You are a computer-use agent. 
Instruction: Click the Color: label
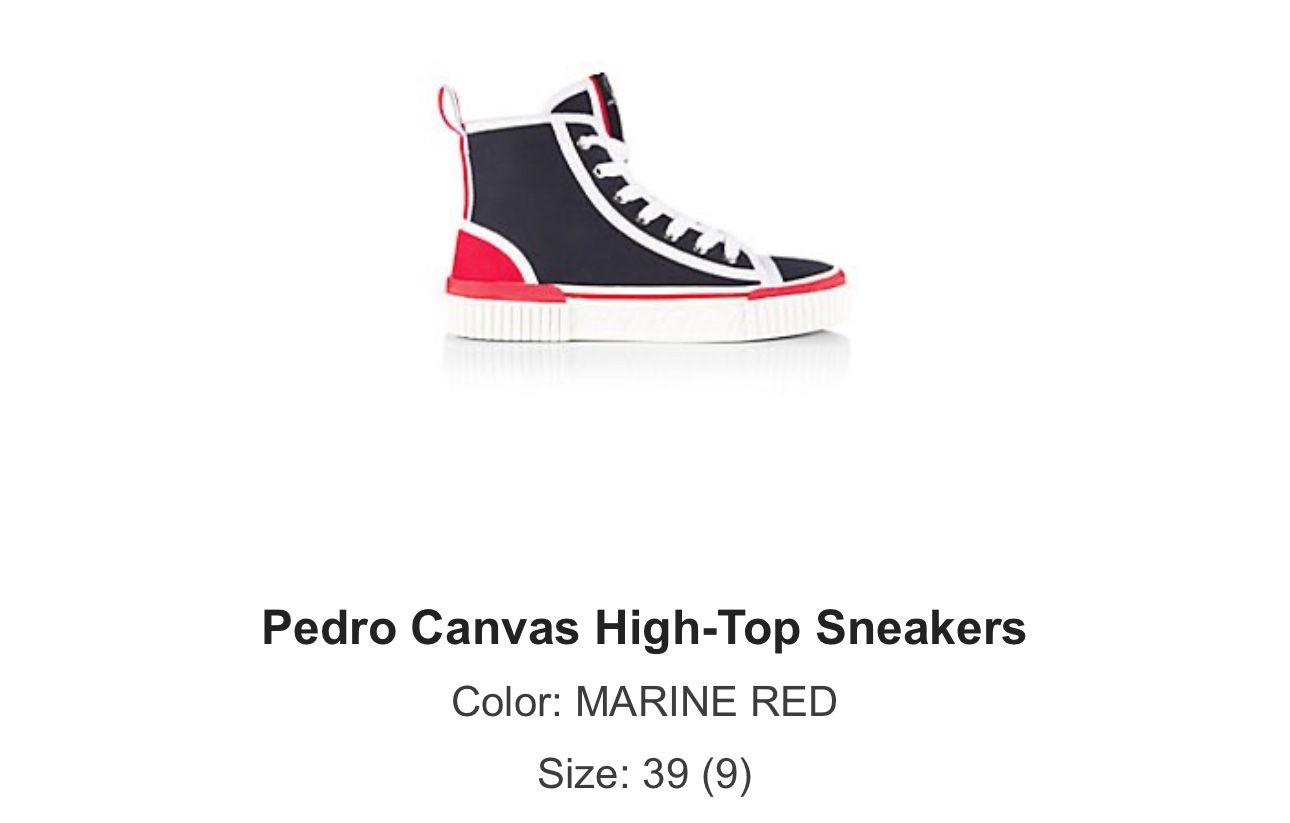[507, 702]
